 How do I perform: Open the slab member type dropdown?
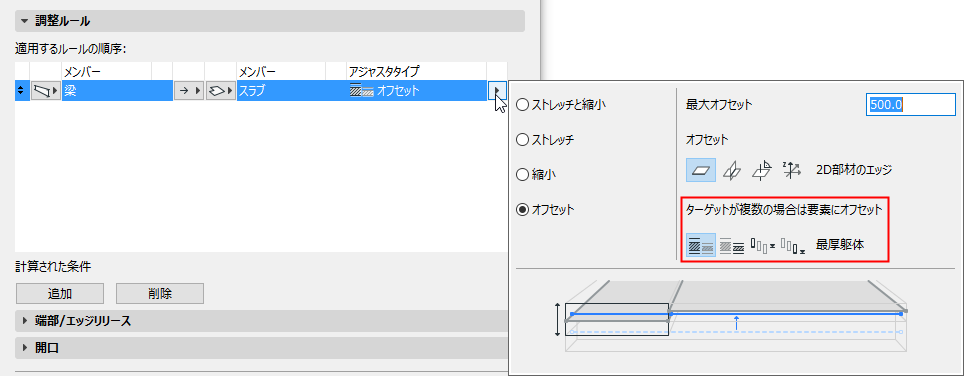(x=221, y=91)
